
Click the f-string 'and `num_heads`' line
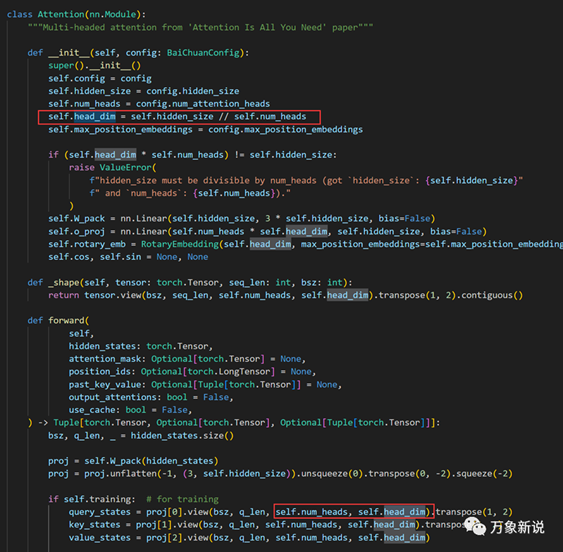point(190,193)
